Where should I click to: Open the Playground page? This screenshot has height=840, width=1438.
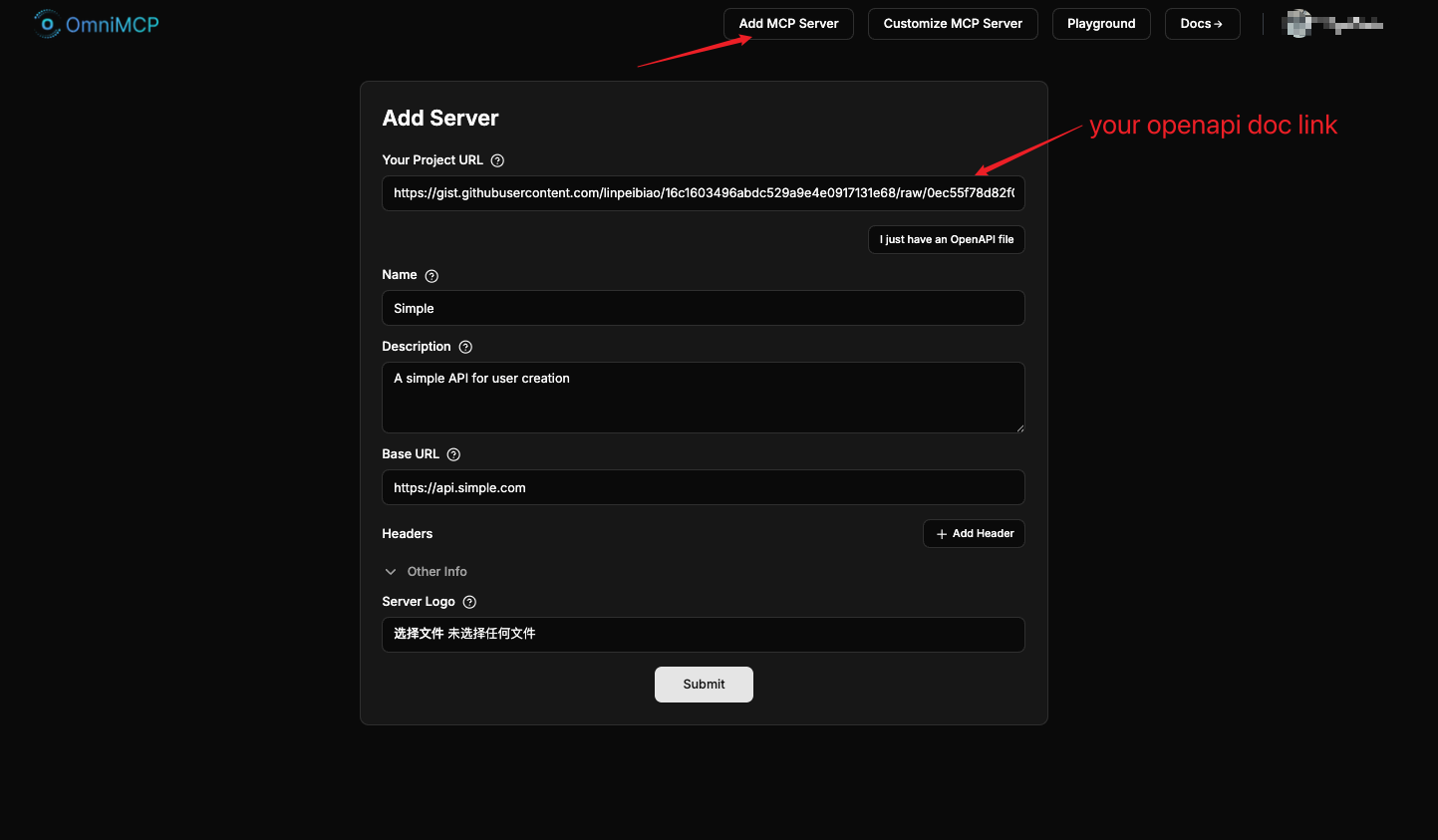tap(1101, 24)
